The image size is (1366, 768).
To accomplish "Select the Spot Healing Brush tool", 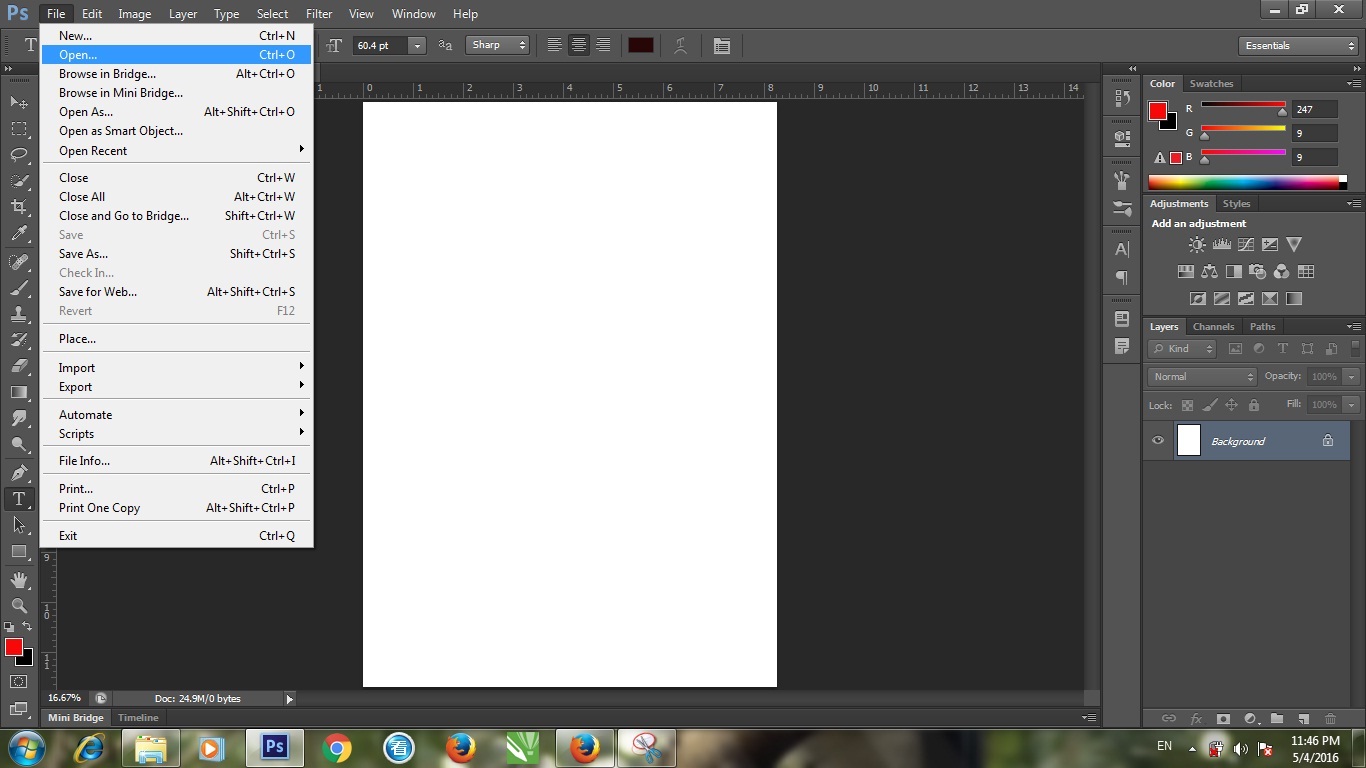I will (x=19, y=262).
